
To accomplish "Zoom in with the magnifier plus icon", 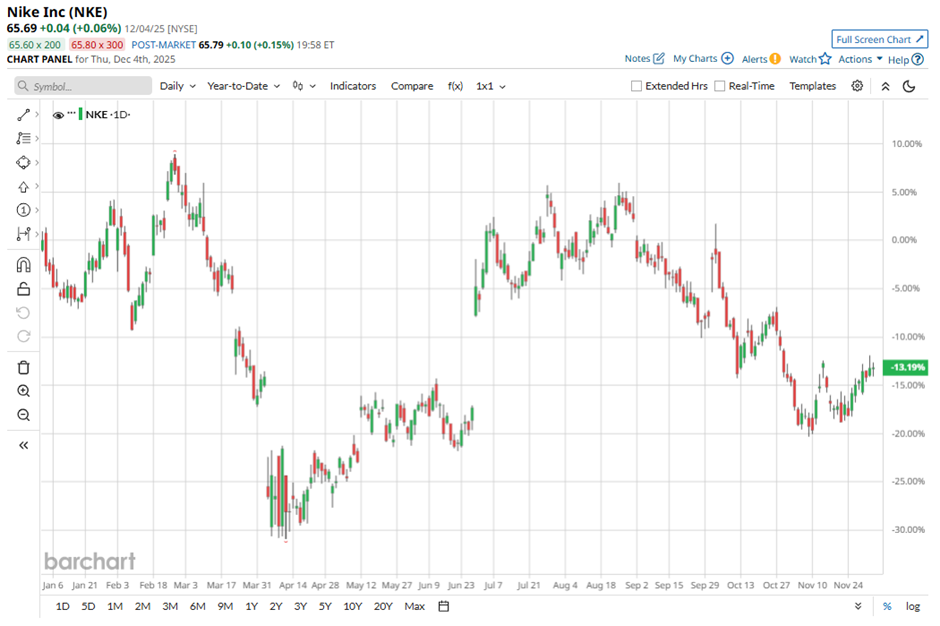I will point(23,391).
